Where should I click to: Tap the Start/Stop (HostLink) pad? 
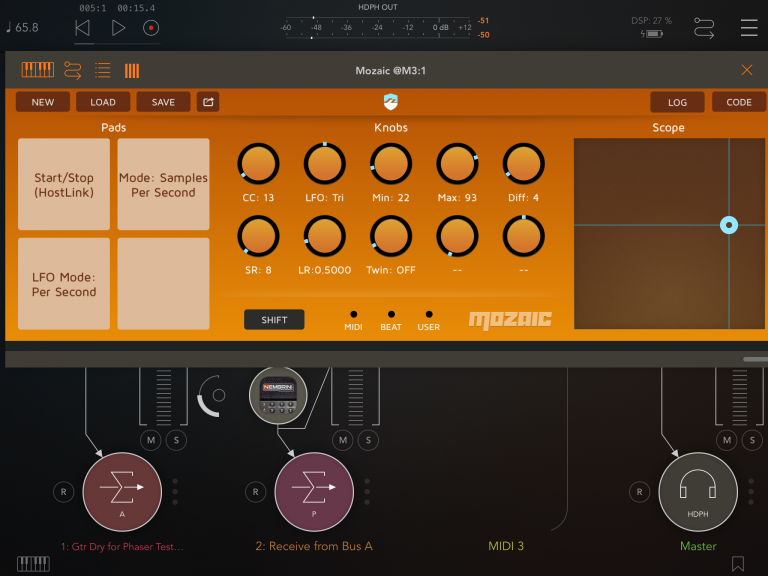pyautogui.click(x=64, y=184)
